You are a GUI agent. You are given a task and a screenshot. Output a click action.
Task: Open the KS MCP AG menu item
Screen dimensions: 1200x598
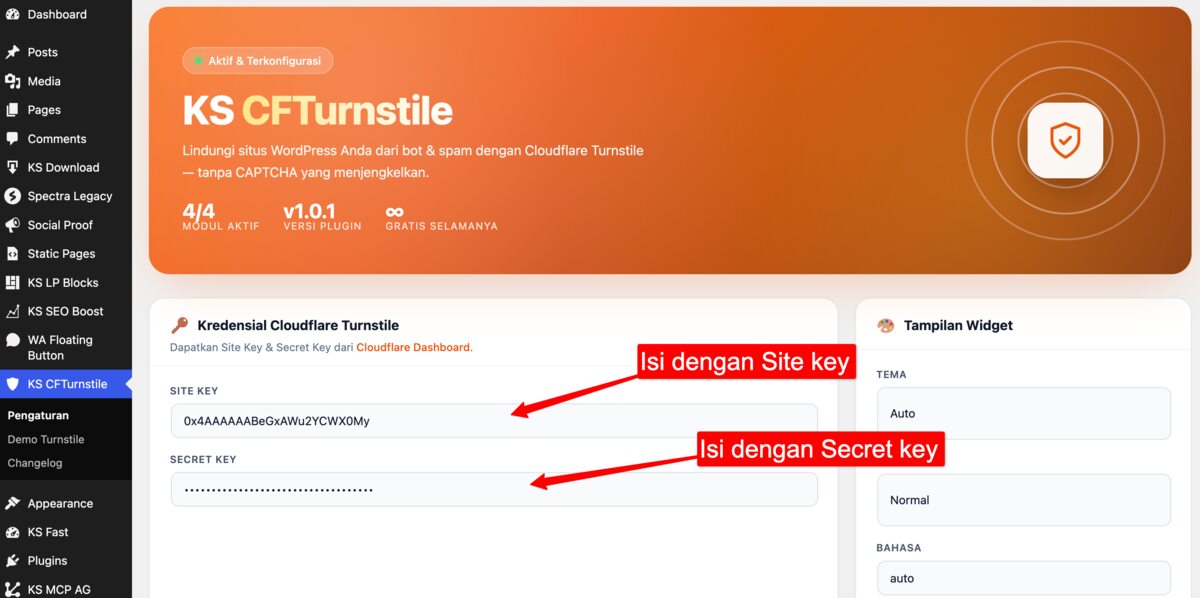point(66,589)
